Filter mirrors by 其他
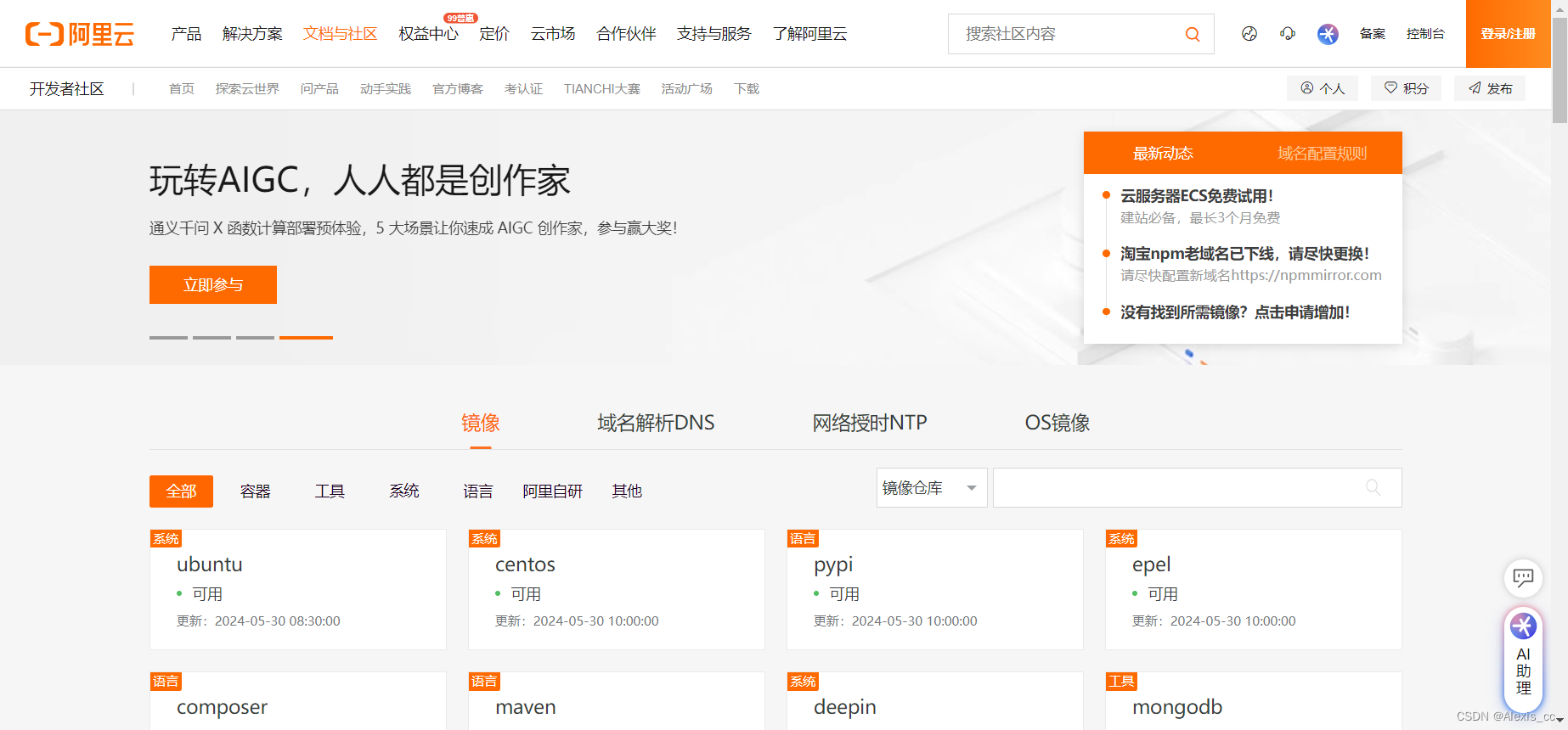 tap(627, 491)
